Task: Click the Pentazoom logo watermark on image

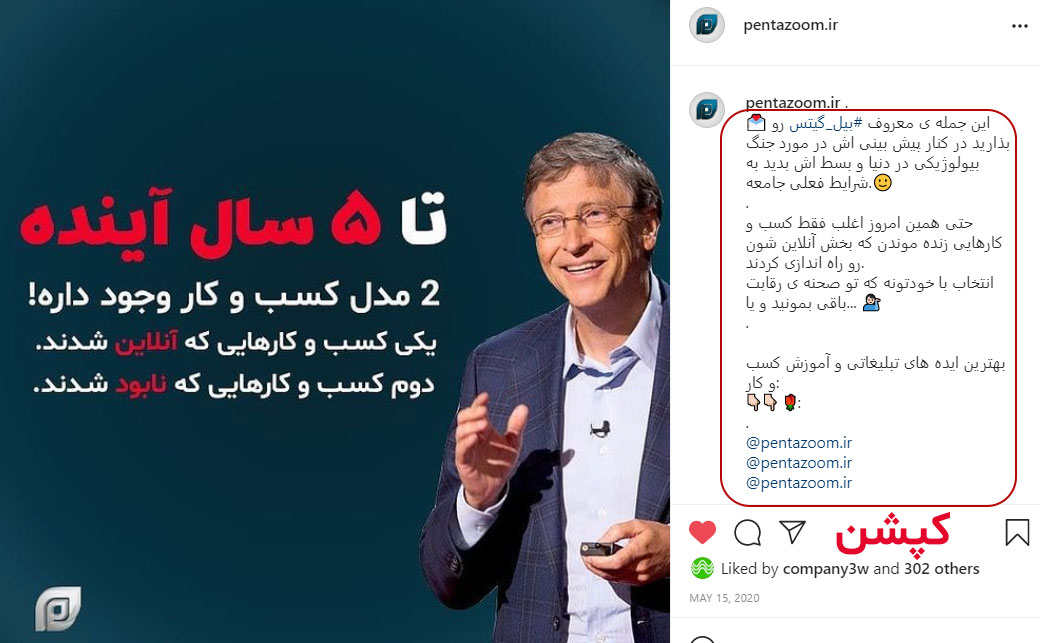Action: (x=58, y=608)
